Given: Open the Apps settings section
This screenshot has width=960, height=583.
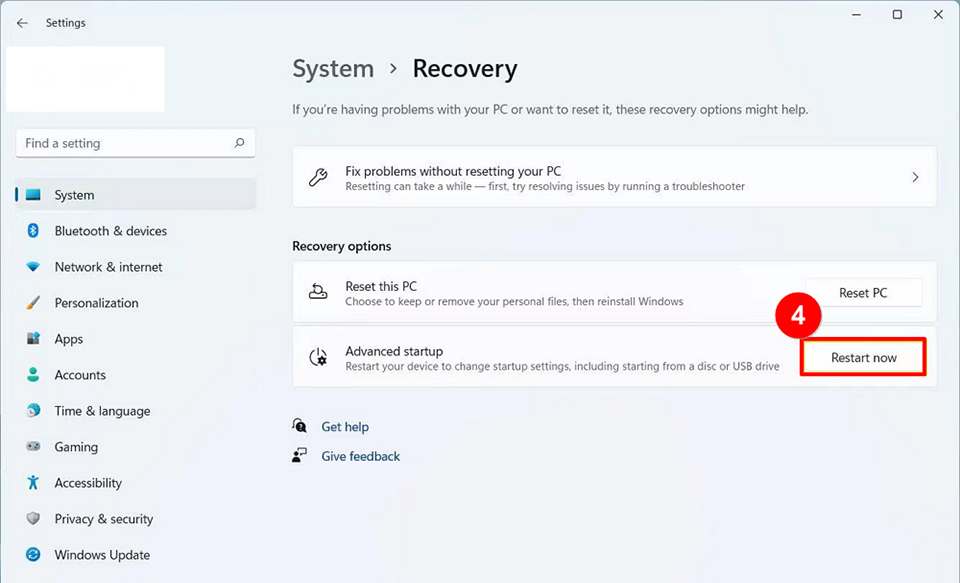Looking at the screenshot, I should click(x=69, y=339).
